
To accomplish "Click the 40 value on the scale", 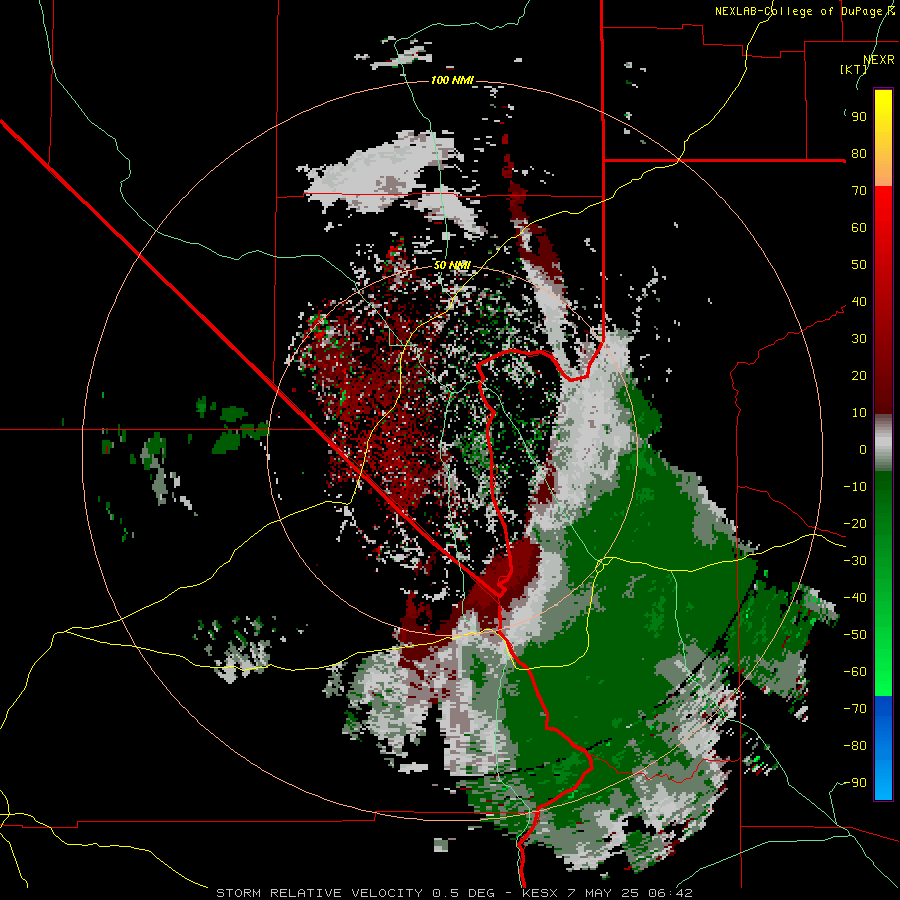I will tap(859, 302).
